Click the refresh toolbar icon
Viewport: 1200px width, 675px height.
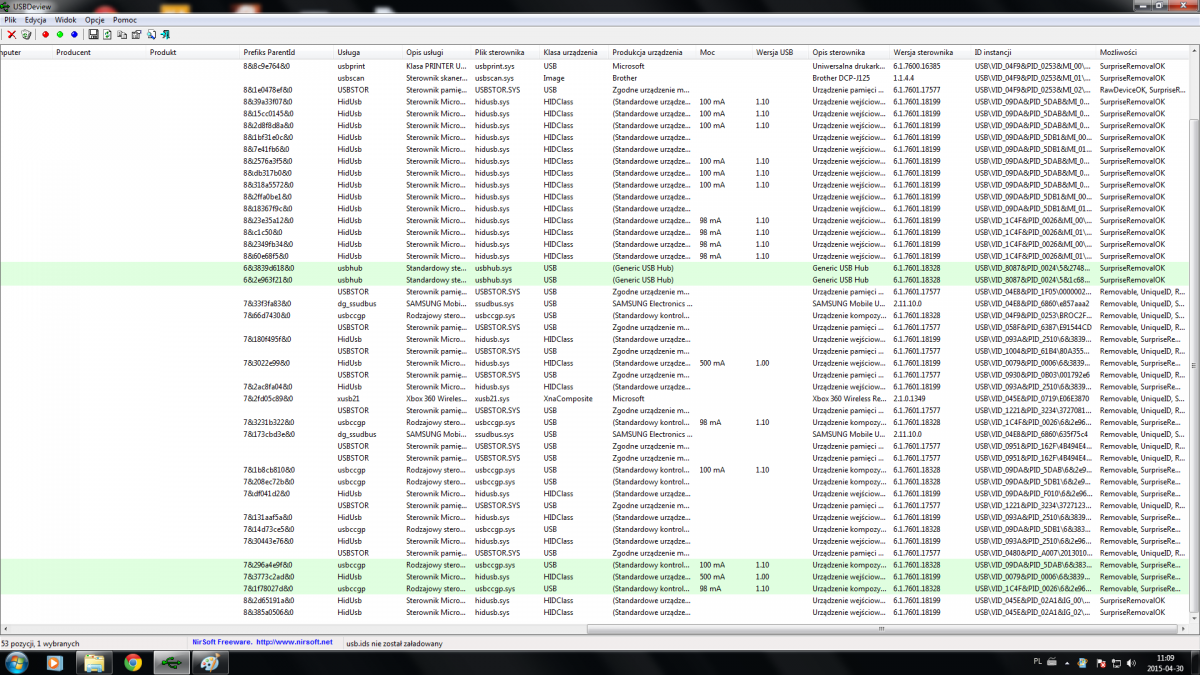[x=106, y=34]
